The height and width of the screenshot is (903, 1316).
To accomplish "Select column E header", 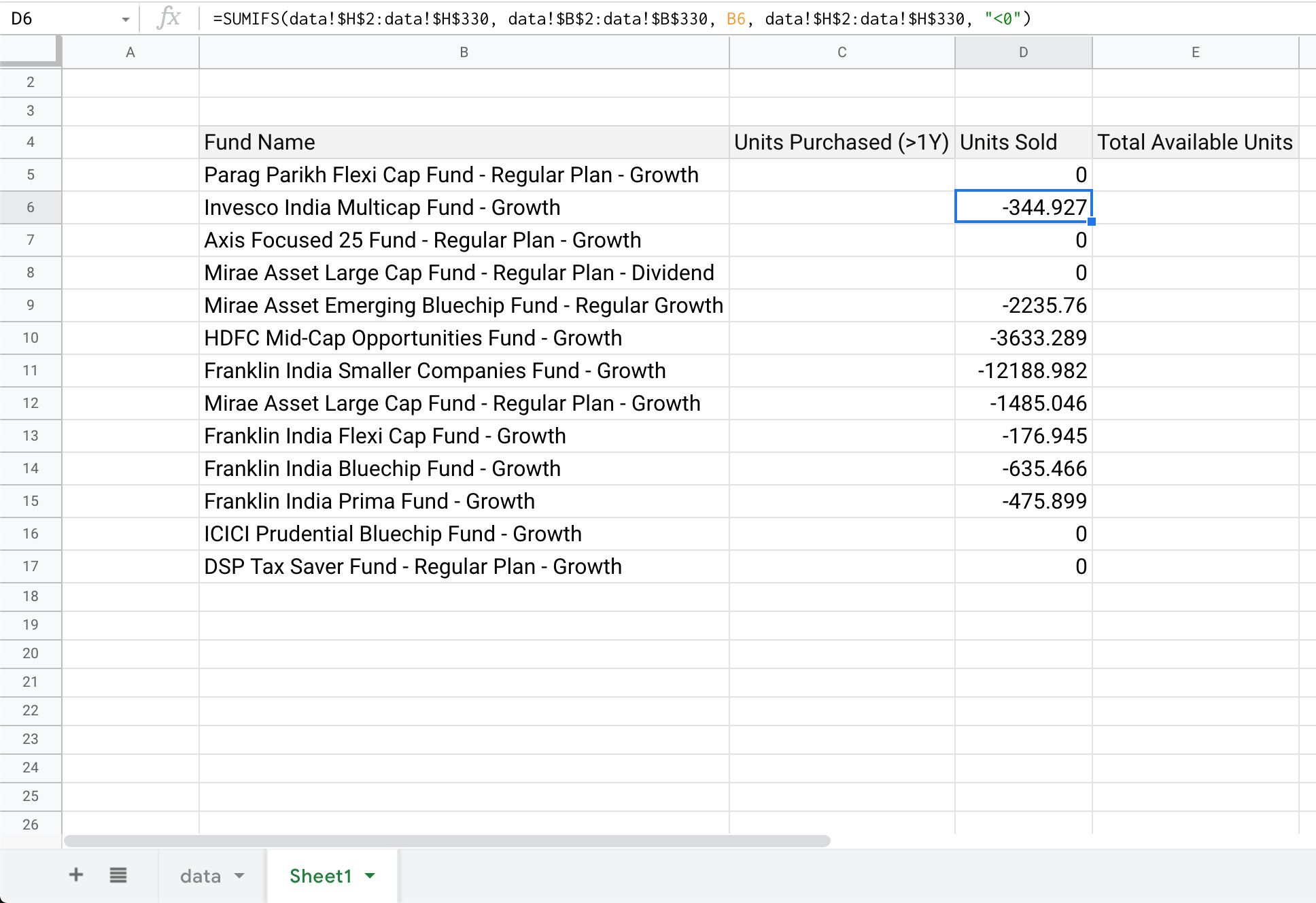I will 1196,52.
